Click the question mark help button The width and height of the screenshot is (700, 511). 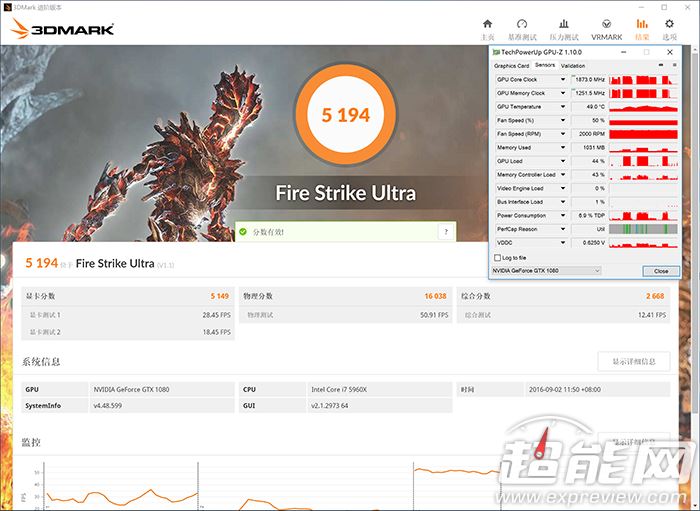[446, 232]
